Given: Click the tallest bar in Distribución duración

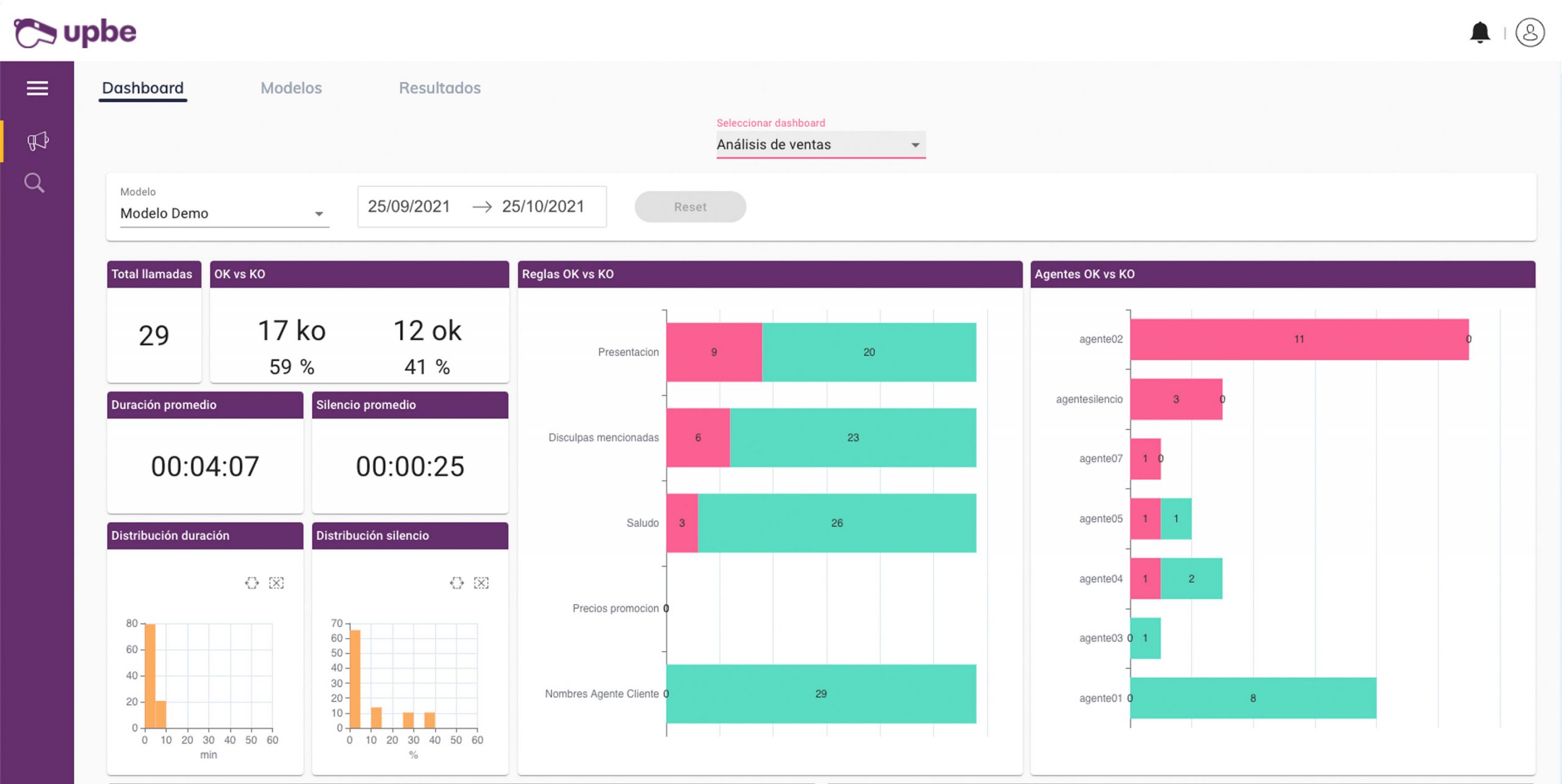Looking at the screenshot, I should click(x=150, y=676).
